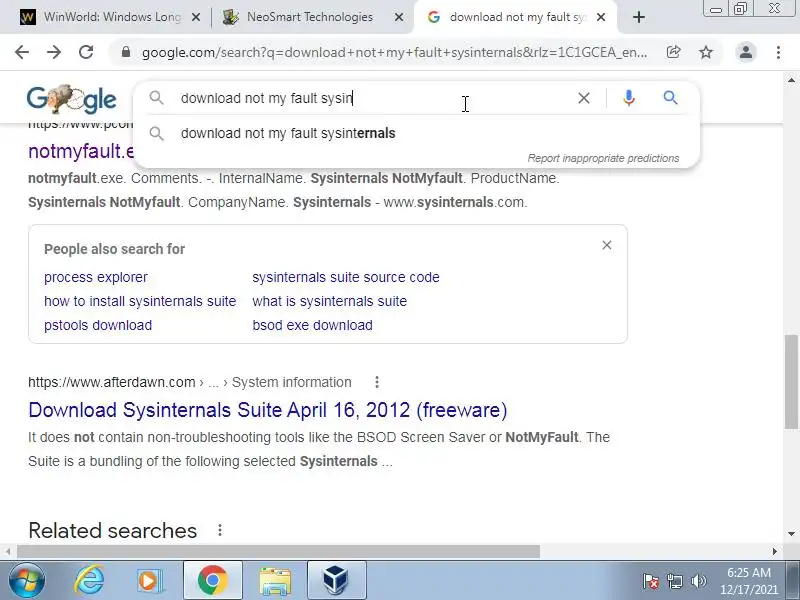Click inside the Google search field
This screenshot has width=800, height=600.
pos(375,98)
